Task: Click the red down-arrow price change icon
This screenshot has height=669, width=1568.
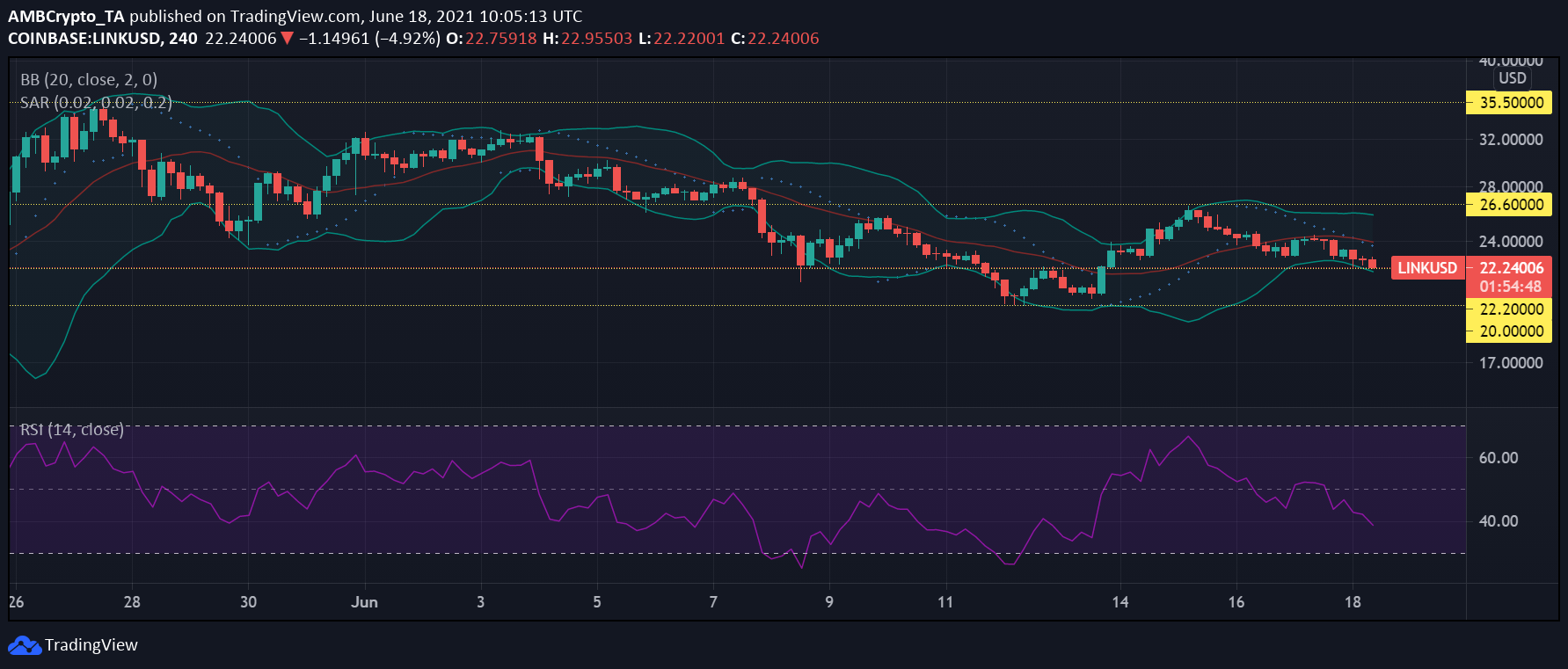Action: tap(287, 39)
